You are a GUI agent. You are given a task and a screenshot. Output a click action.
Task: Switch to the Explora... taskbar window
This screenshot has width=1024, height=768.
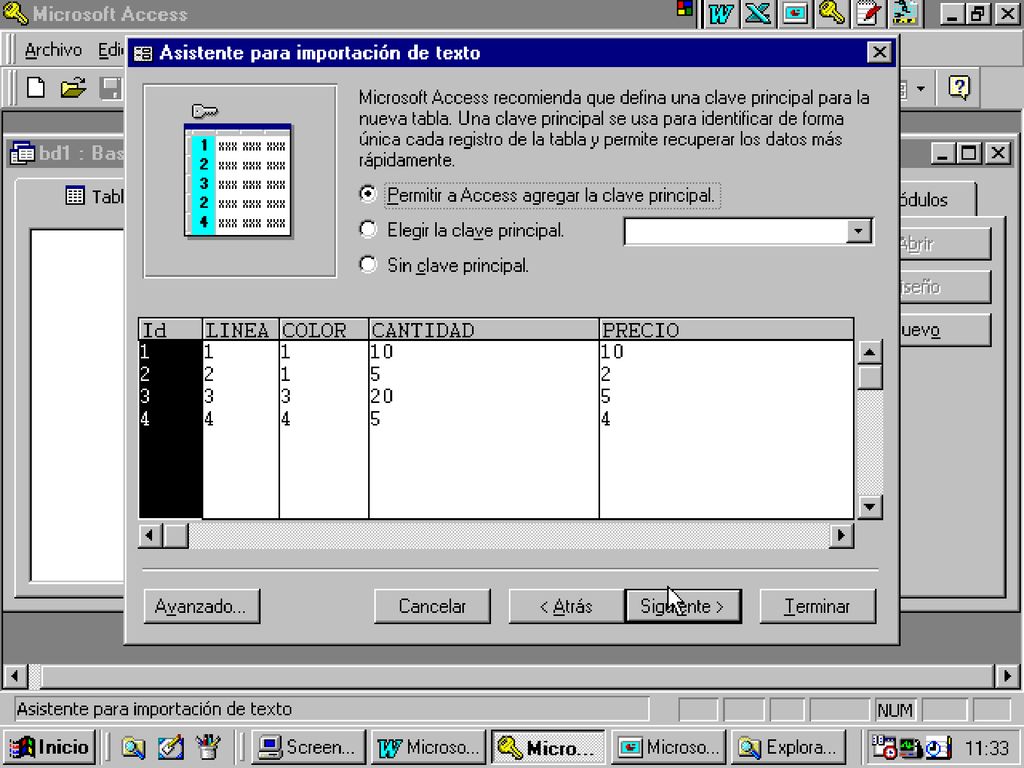[x=788, y=747]
